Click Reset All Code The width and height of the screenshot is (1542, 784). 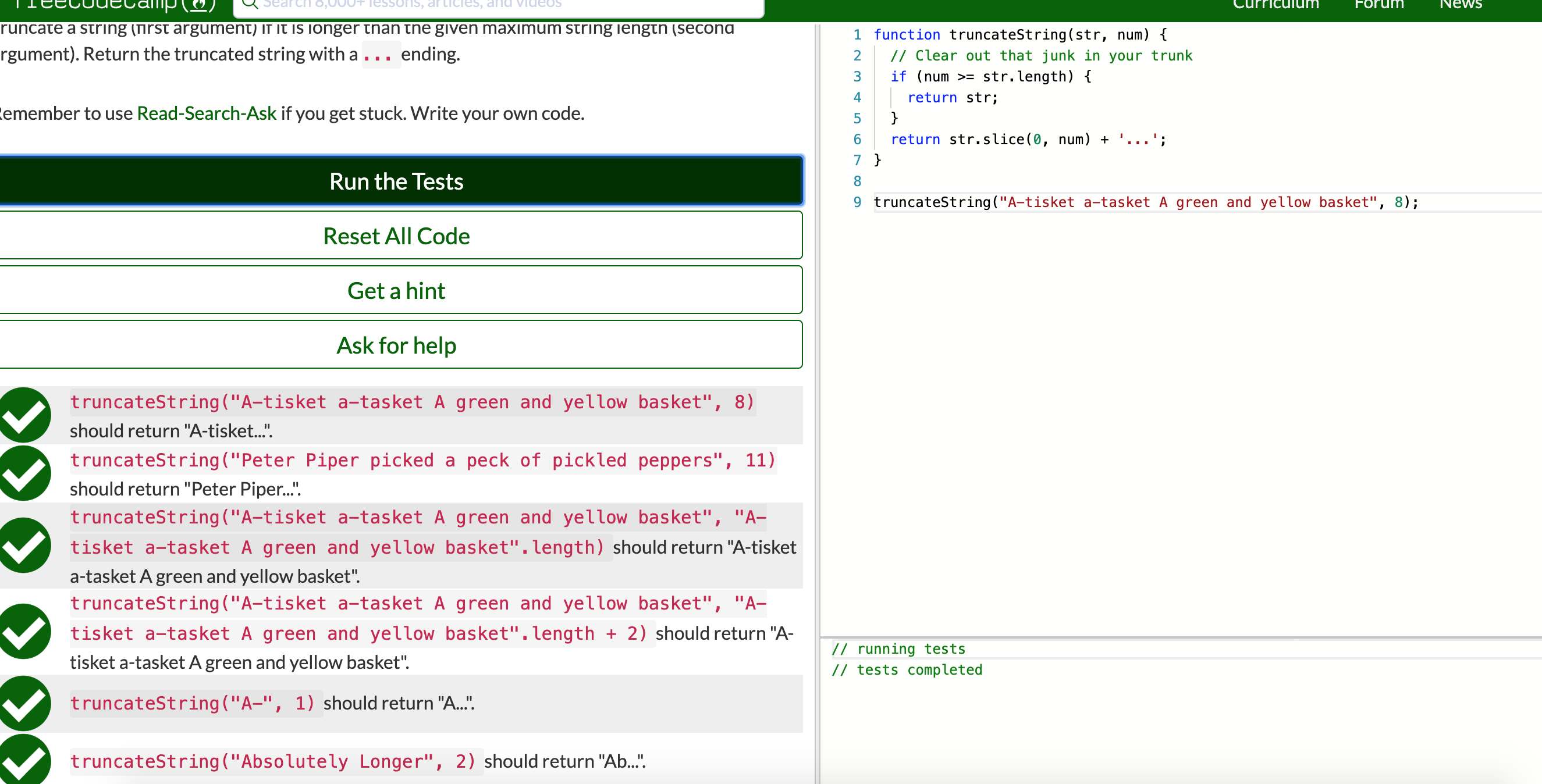(396, 235)
